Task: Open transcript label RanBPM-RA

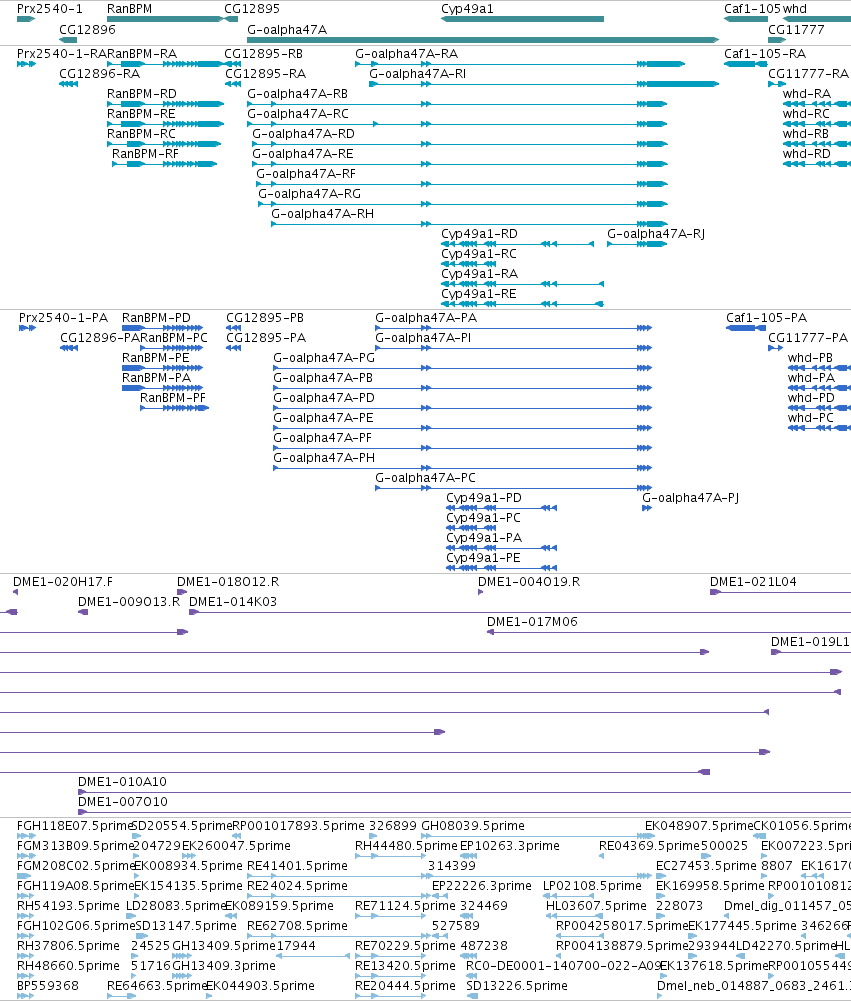Action: (142, 54)
